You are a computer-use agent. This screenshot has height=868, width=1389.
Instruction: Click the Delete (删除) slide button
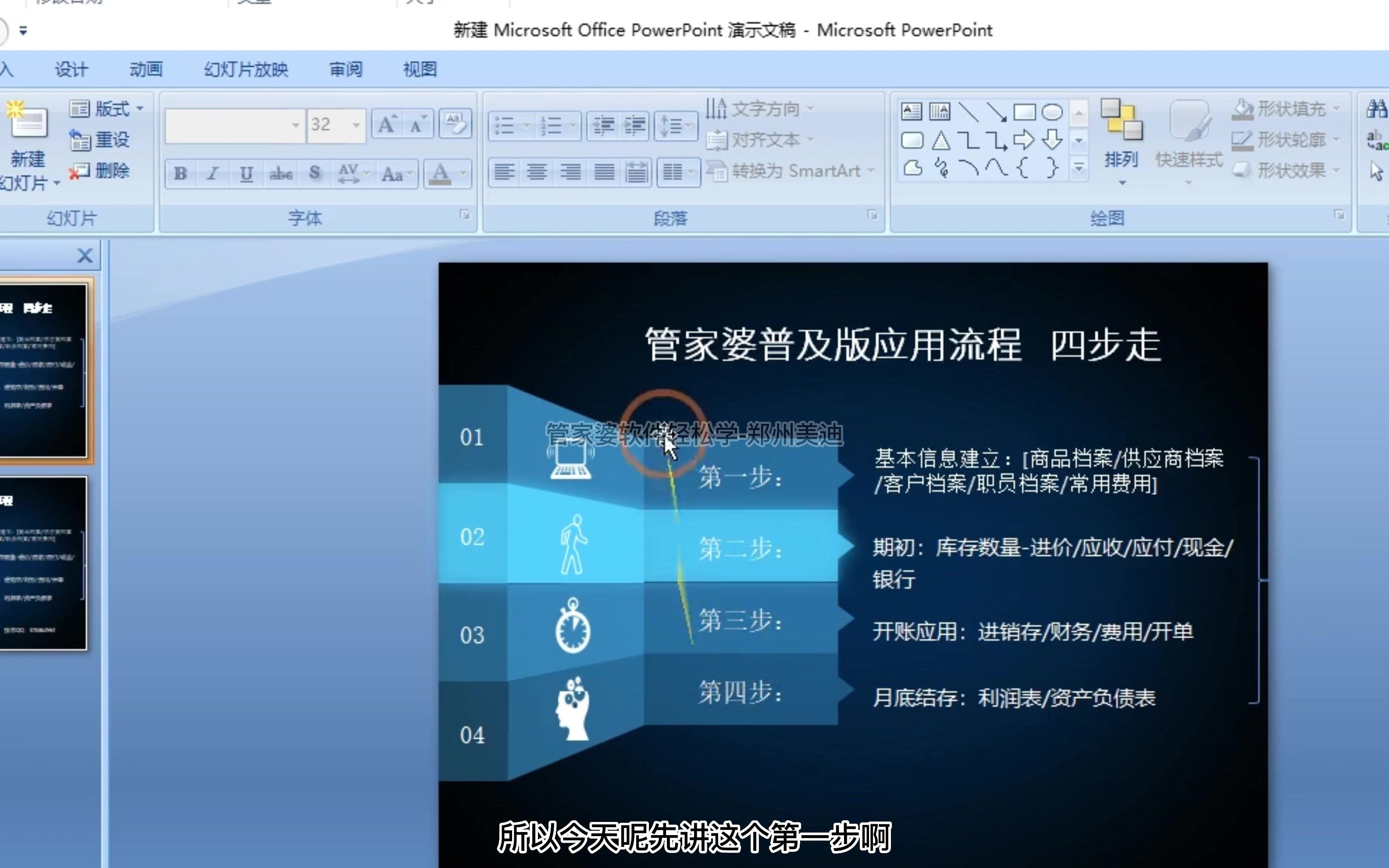coord(100,171)
